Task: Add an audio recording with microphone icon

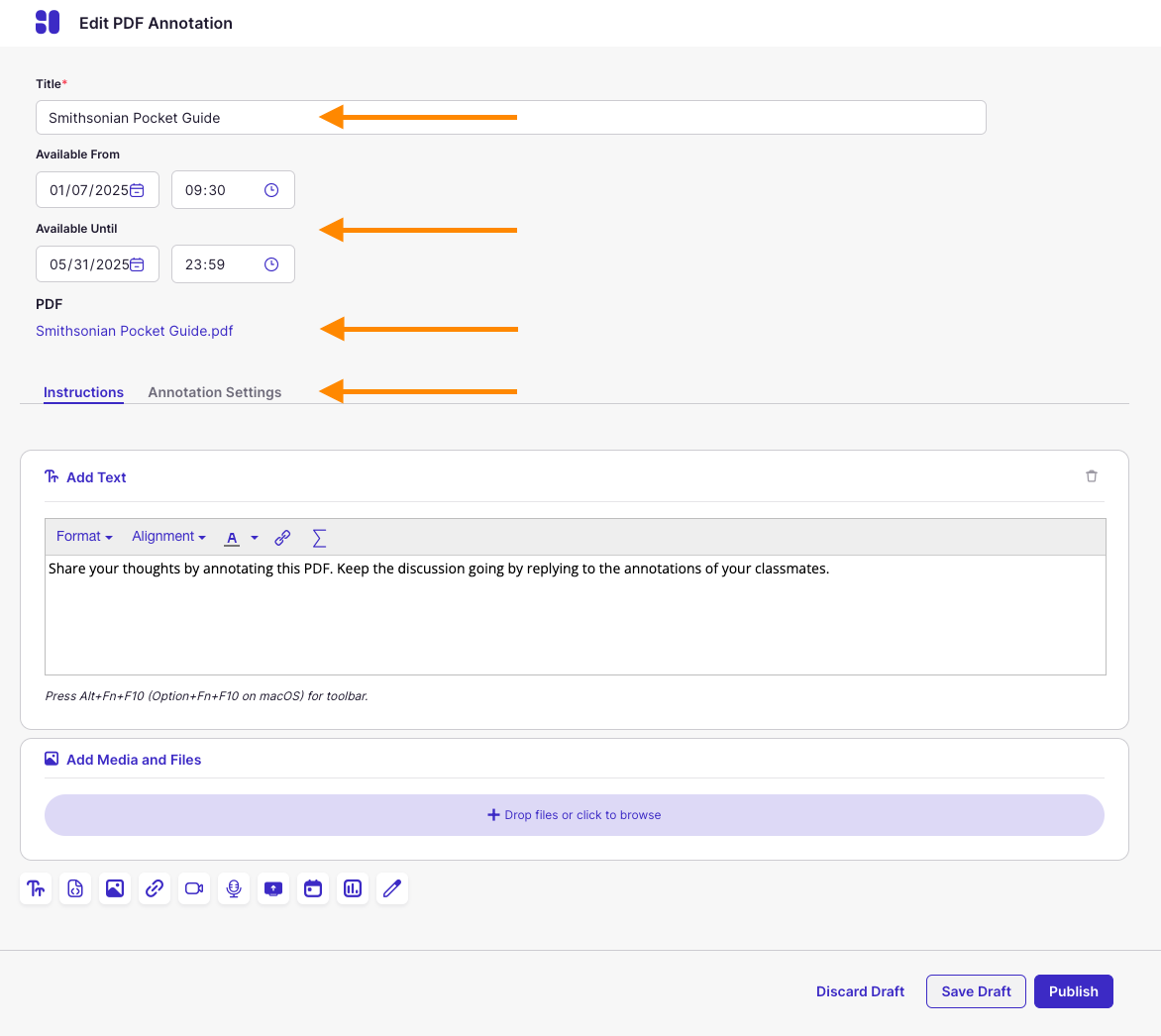Action: (234, 888)
